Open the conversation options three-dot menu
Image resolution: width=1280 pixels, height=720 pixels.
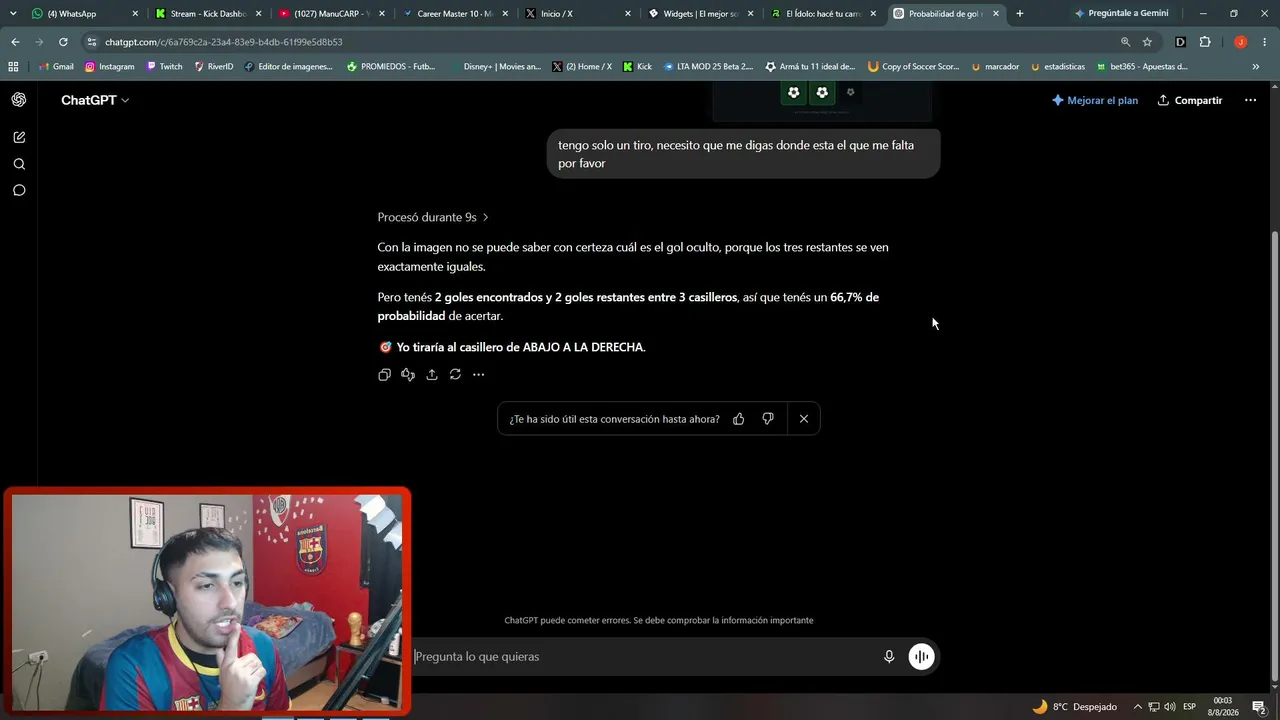point(1250,100)
